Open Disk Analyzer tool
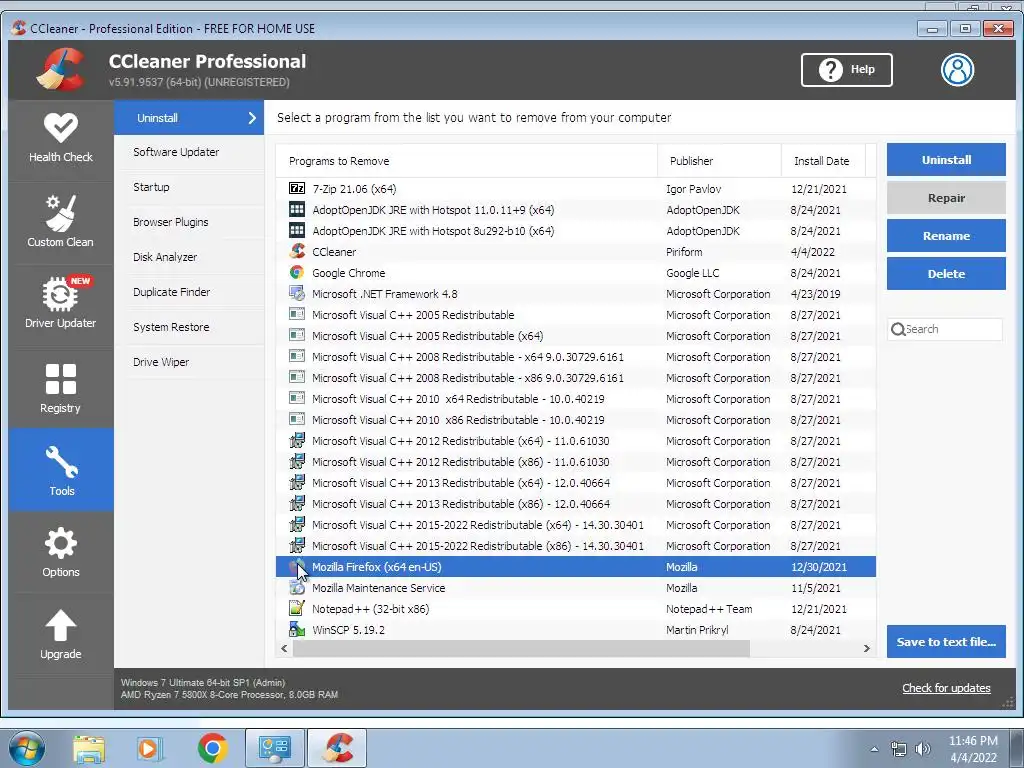Screen dimensions: 1024x768 click(189, 257)
